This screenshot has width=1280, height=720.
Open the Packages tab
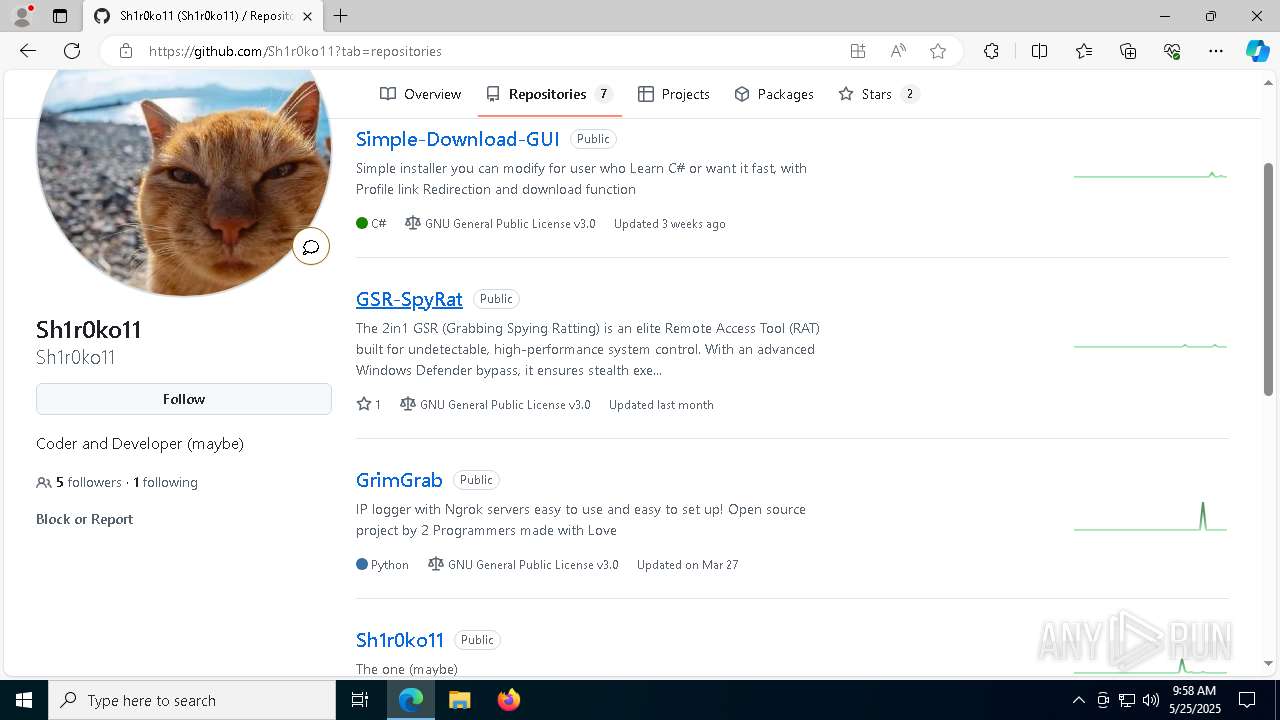click(774, 94)
